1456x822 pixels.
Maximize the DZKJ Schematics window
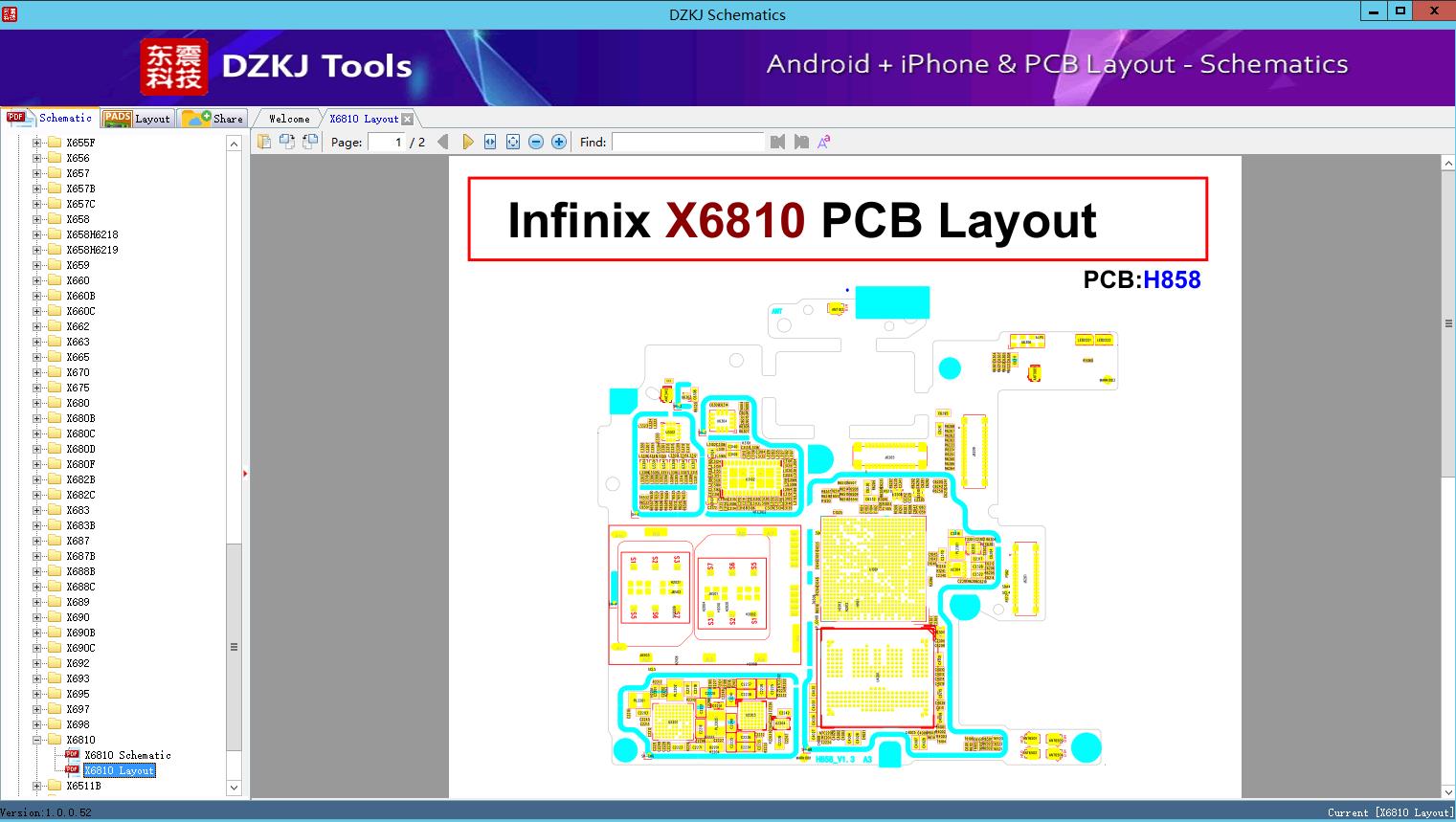click(x=1400, y=11)
